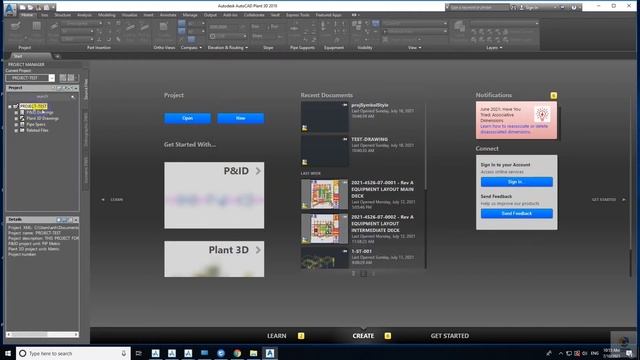Viewport: 640px width, 360px height.
Task: Open the LEARN page at the bottom bar
Action: 276,336
